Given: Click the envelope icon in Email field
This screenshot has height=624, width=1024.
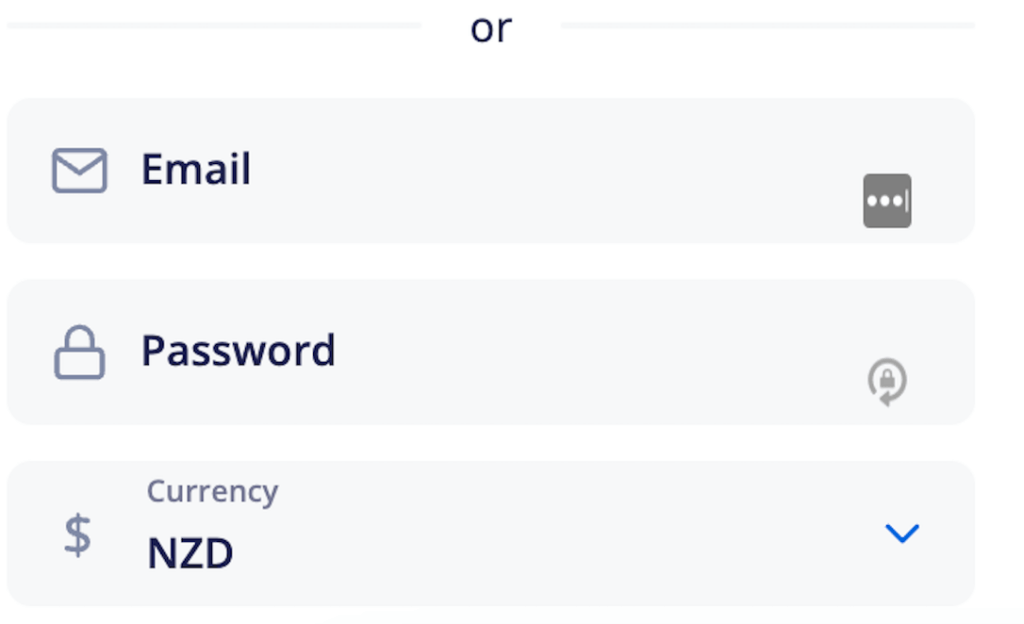Looking at the screenshot, I should (x=79, y=170).
